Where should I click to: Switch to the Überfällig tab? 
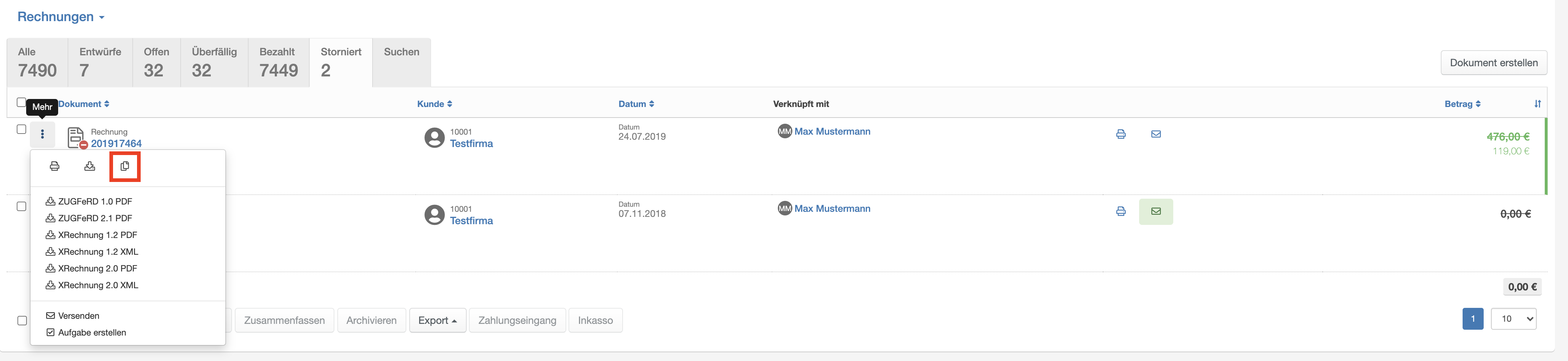[214, 63]
